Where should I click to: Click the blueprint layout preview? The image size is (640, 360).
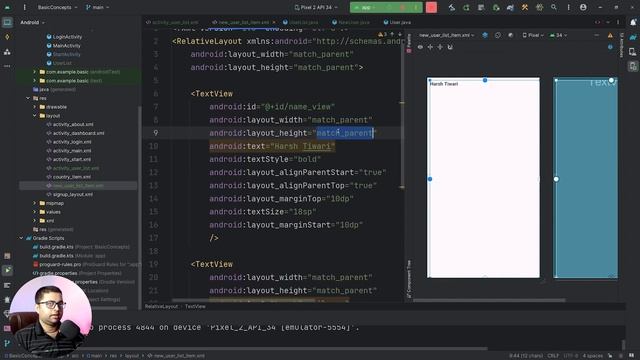tap(585, 178)
